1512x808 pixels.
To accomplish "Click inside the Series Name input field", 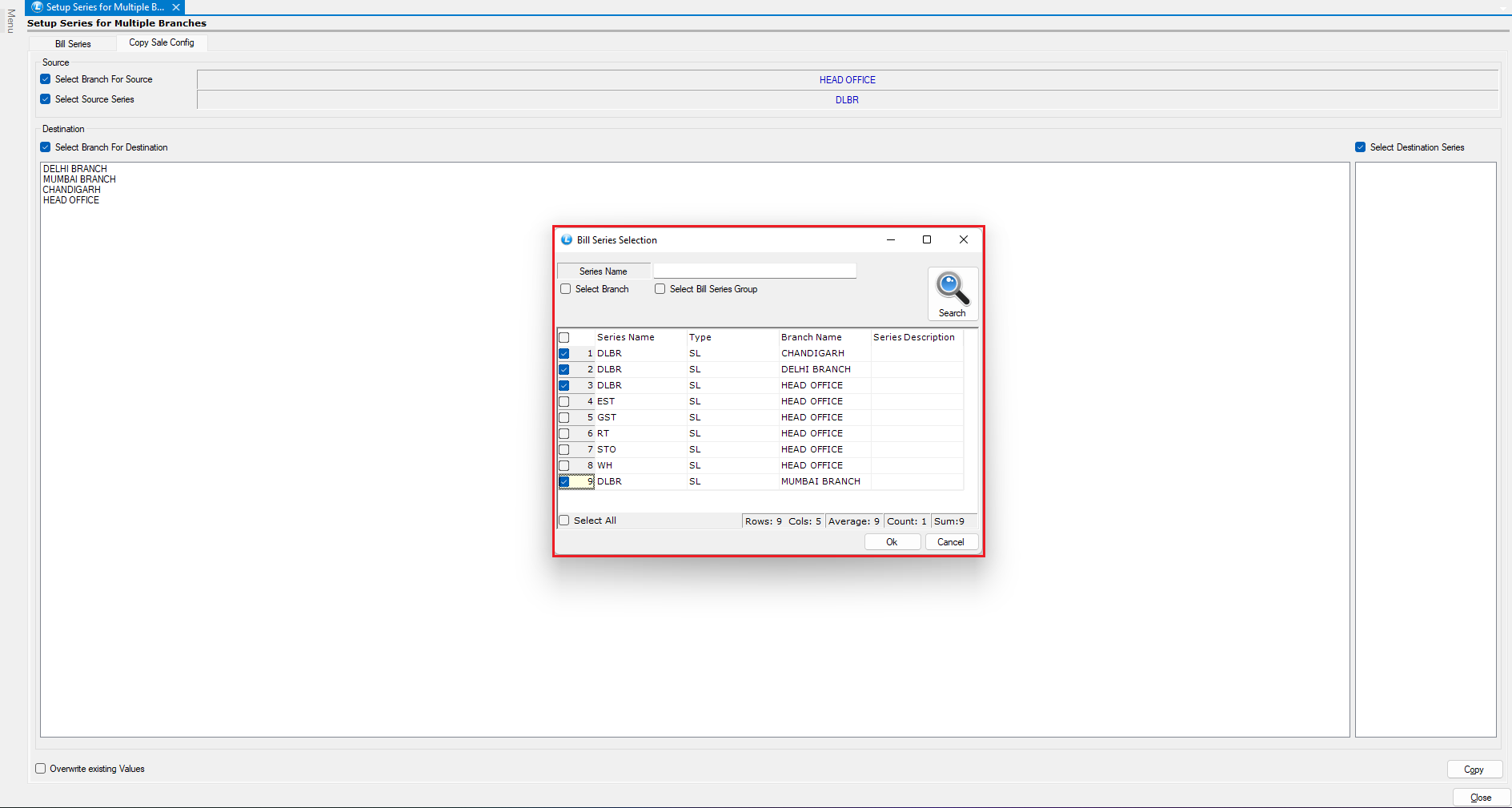I will coord(754,271).
